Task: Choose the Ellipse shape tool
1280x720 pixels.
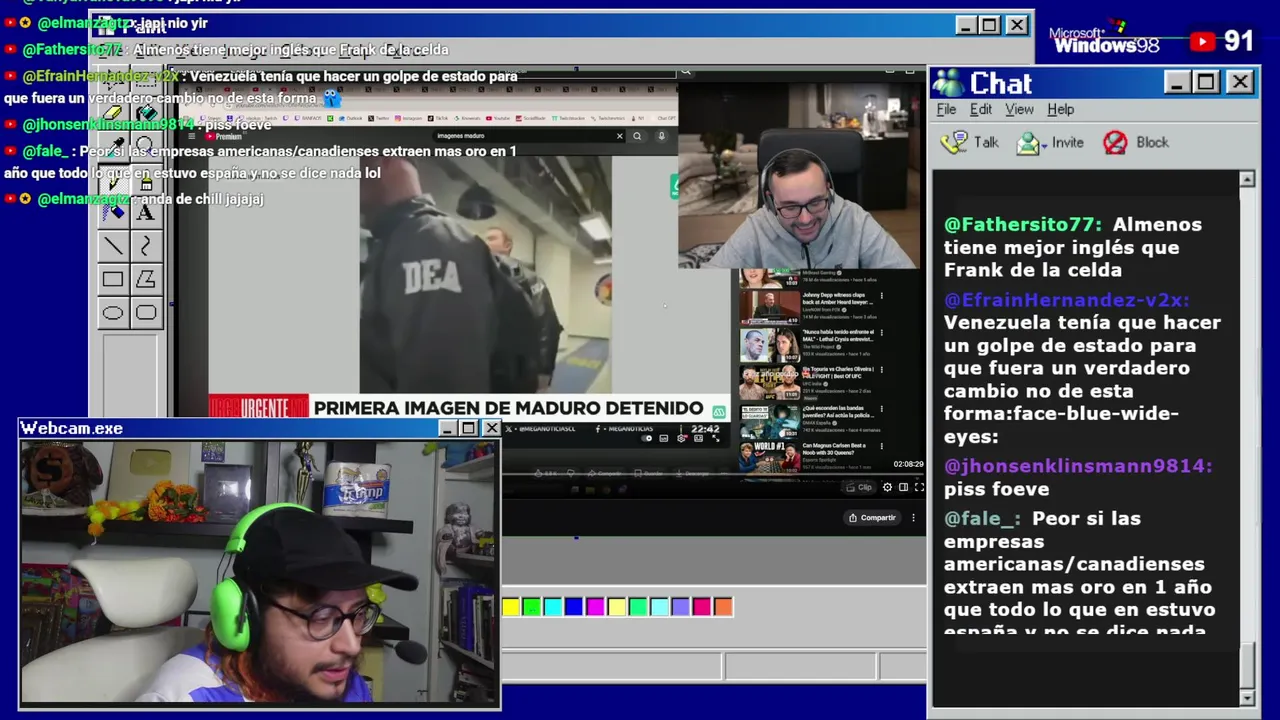Action: (114, 313)
